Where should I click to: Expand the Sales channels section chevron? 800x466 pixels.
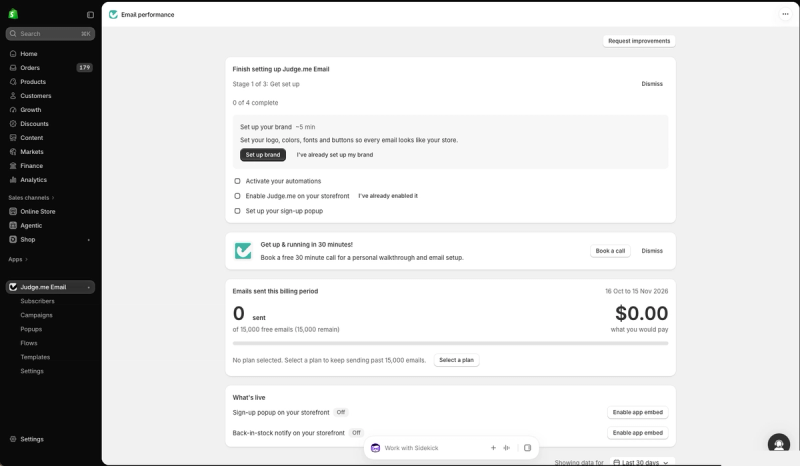(53, 198)
